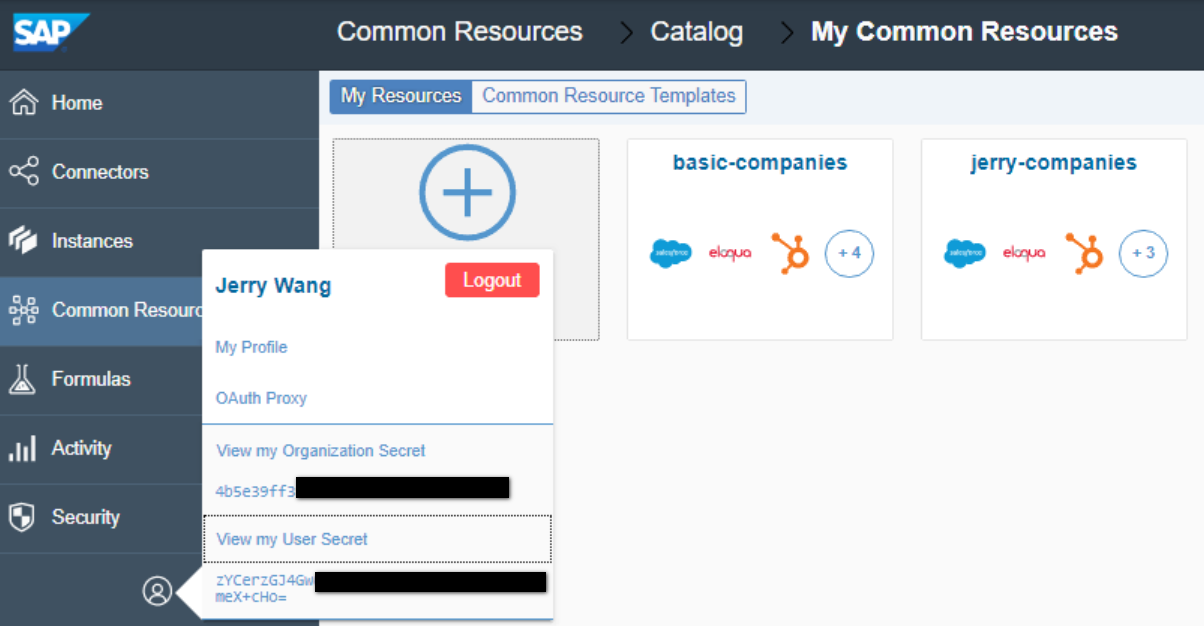Viewport: 1204px width, 626px height.
Task: Toggle View my Organization Secret
Action: click(321, 451)
